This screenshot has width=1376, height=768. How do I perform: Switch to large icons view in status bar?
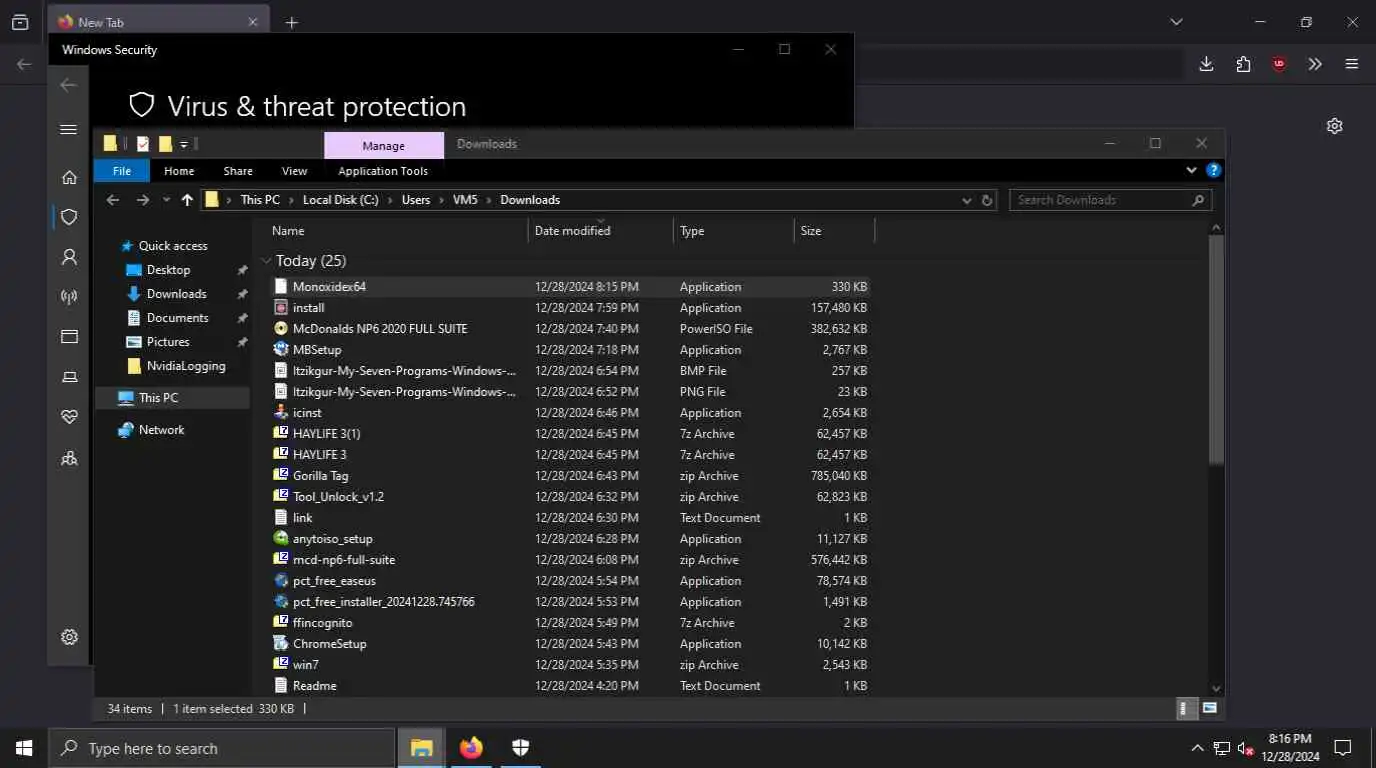(1209, 708)
